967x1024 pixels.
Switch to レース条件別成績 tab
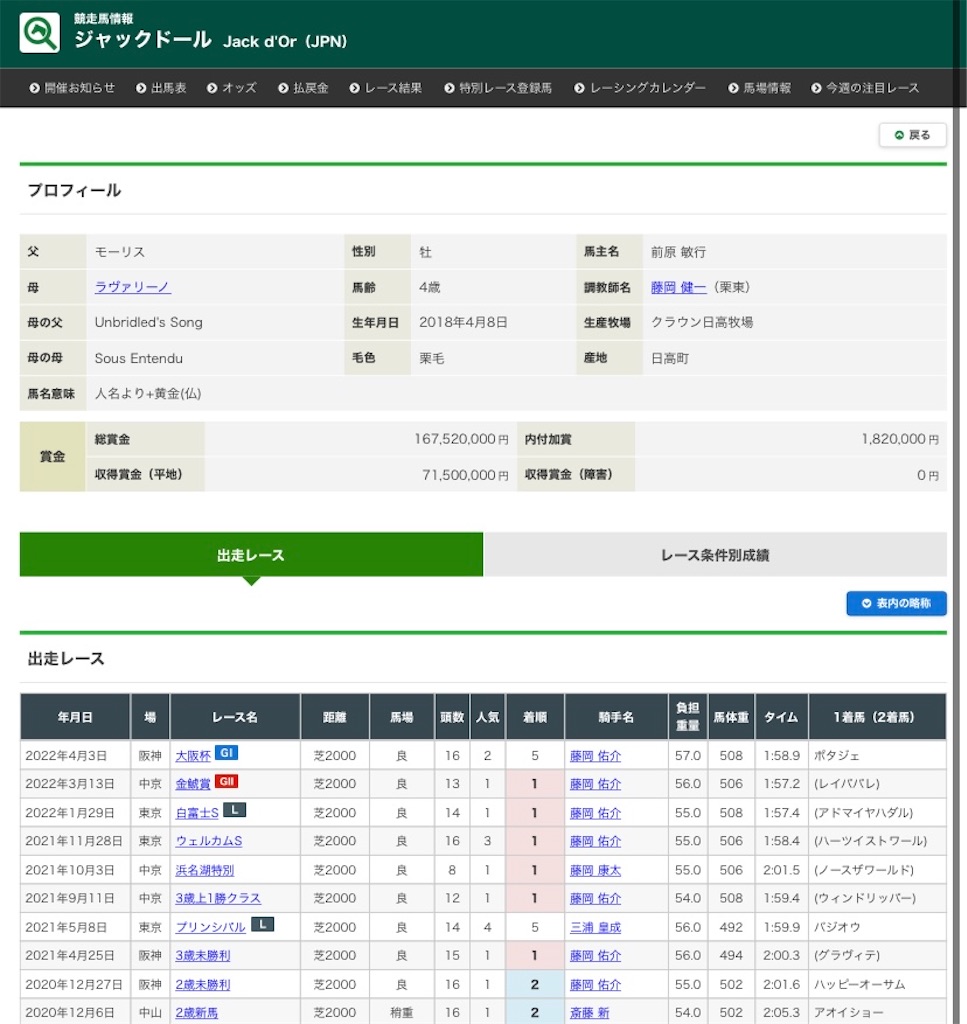715,555
